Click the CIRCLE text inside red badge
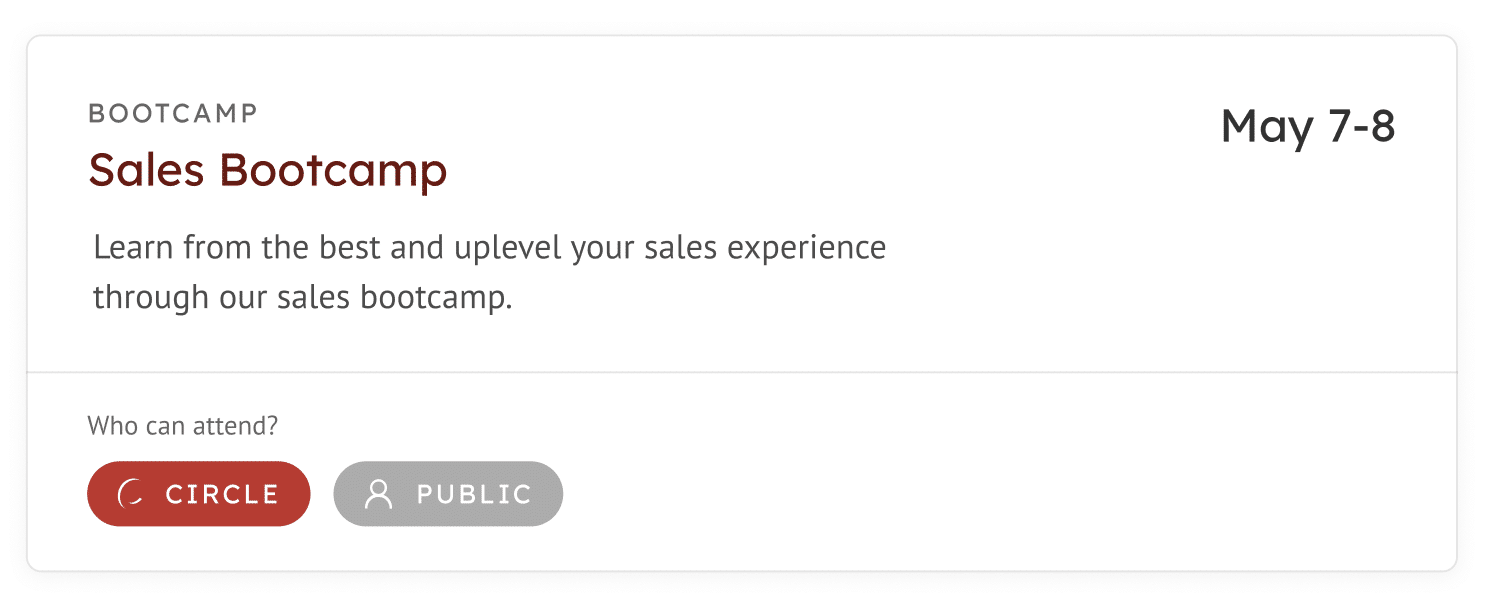1488x598 pixels. tap(222, 494)
